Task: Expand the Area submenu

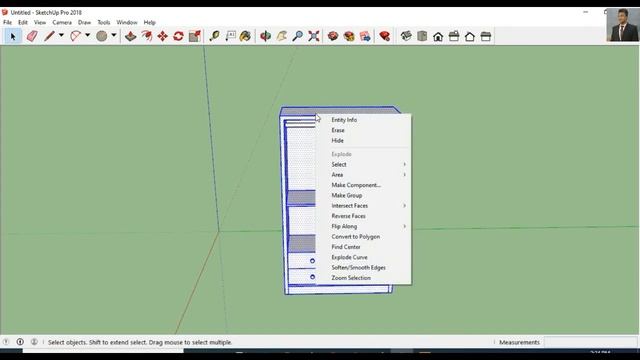Action: click(364, 175)
